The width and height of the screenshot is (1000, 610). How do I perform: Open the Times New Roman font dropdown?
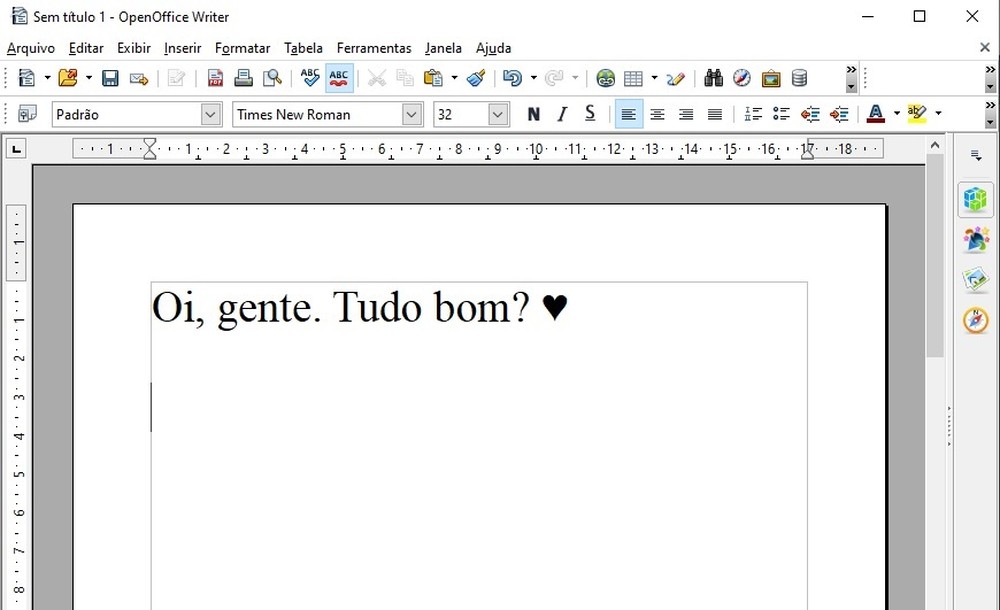tap(413, 114)
